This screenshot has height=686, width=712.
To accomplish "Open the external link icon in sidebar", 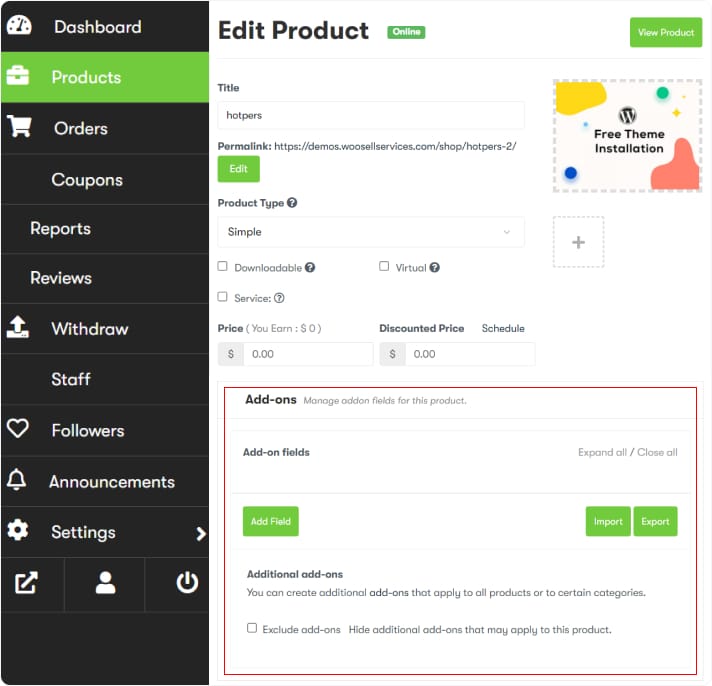I will (x=26, y=584).
